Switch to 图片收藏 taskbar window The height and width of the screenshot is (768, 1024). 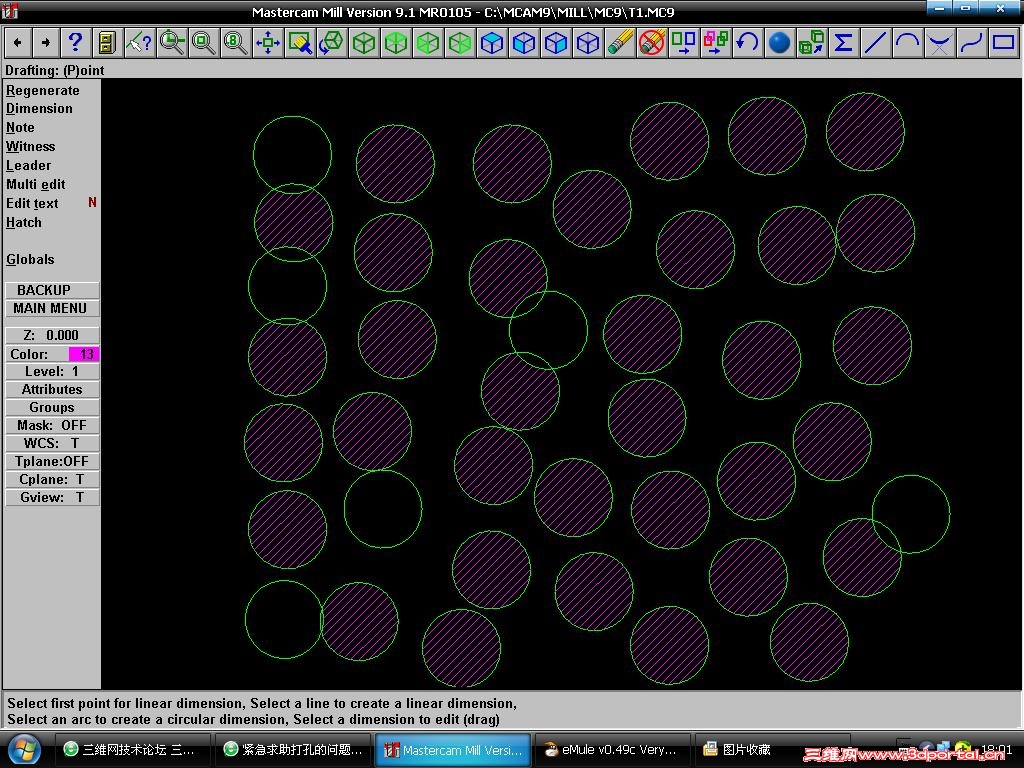tap(773, 750)
